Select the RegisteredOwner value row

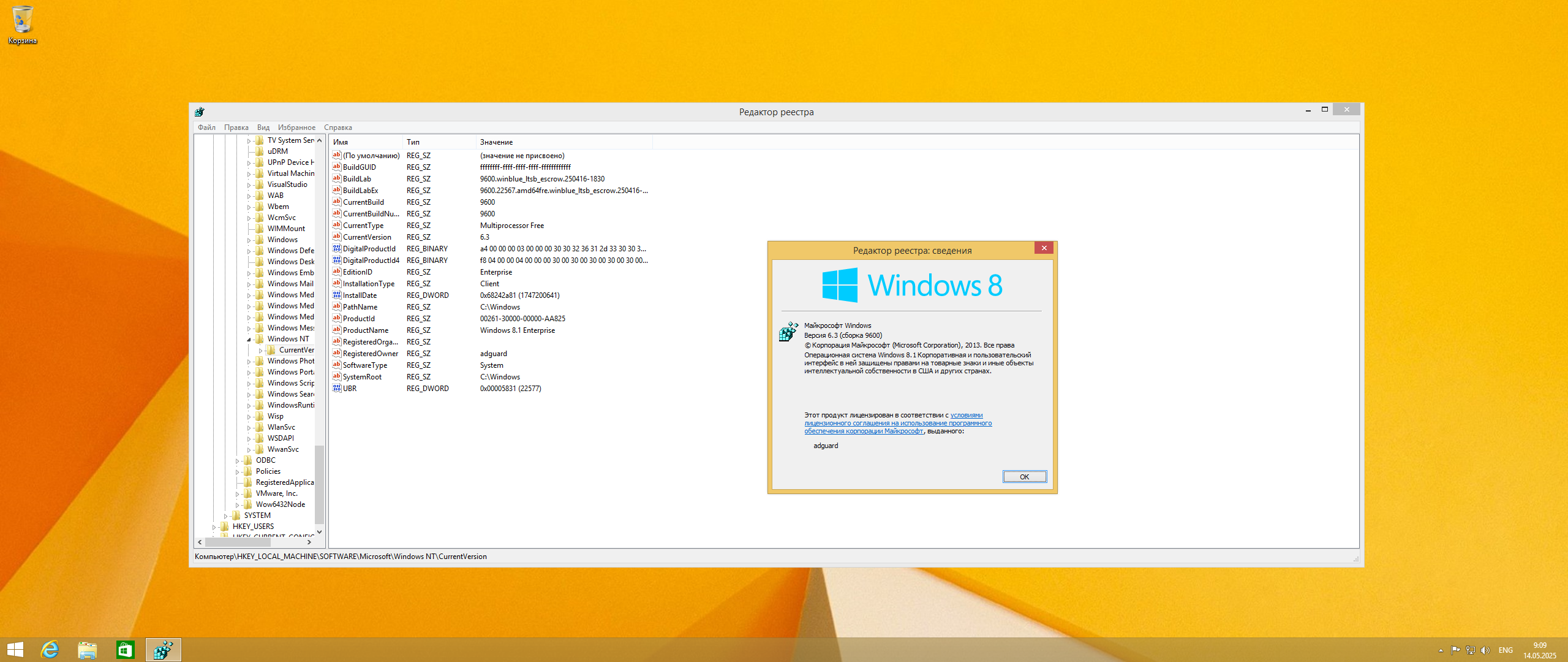pos(490,353)
